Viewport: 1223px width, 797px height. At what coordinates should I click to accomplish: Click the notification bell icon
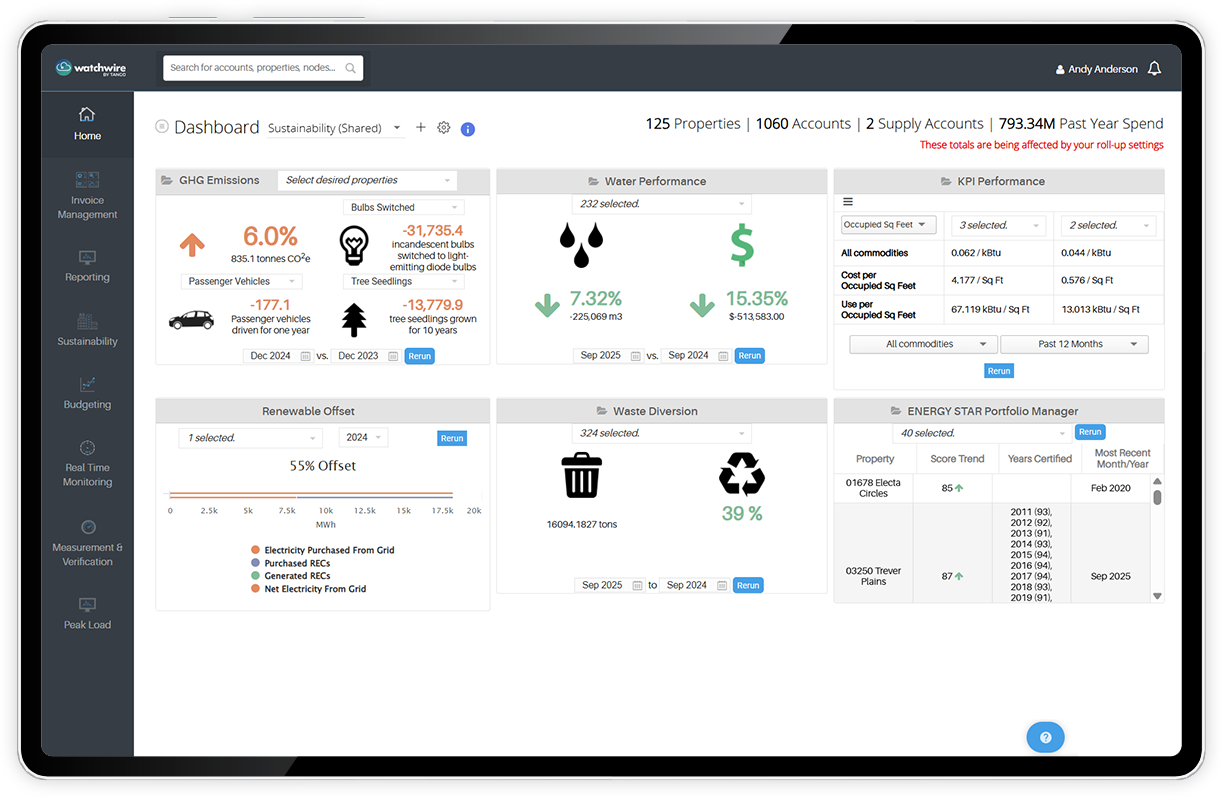1154,69
